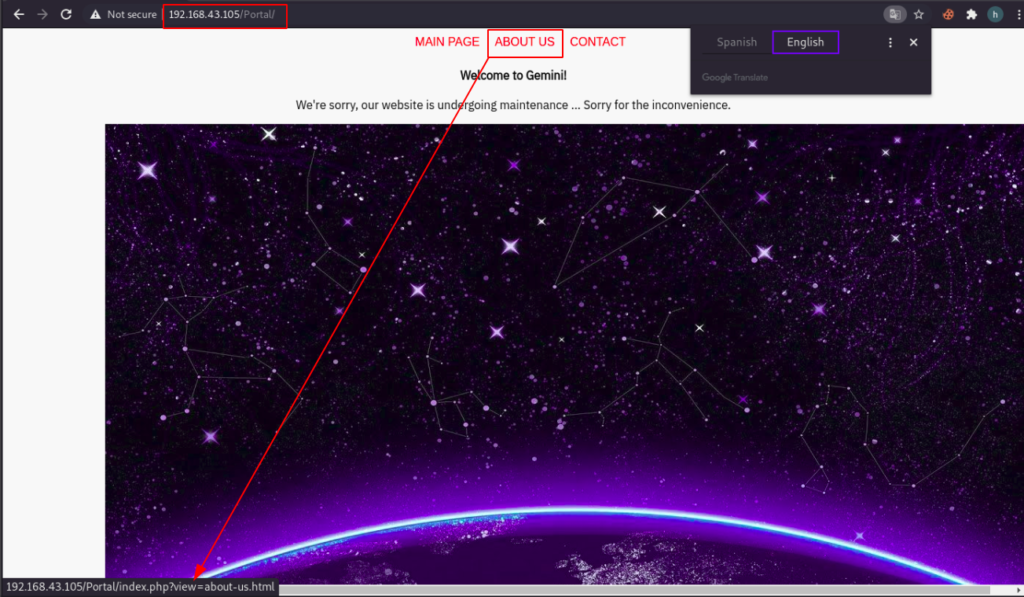This screenshot has height=597, width=1024.
Task: Click the Not secure label
Action: point(131,14)
